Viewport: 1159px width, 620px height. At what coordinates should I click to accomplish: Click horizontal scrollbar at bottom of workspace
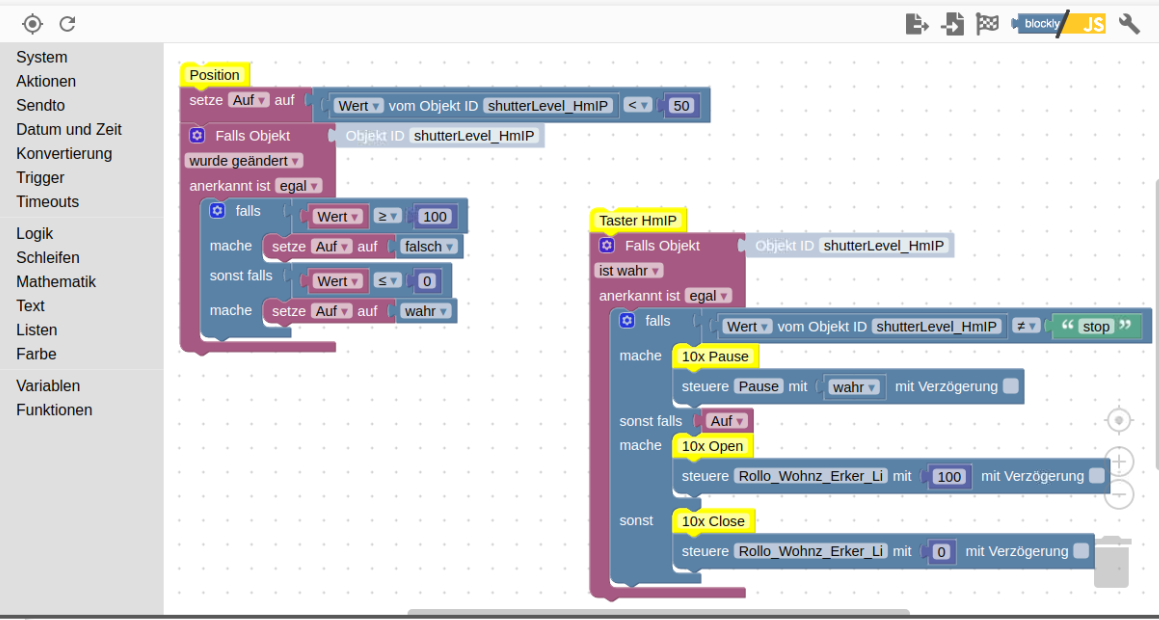[x=658, y=612]
